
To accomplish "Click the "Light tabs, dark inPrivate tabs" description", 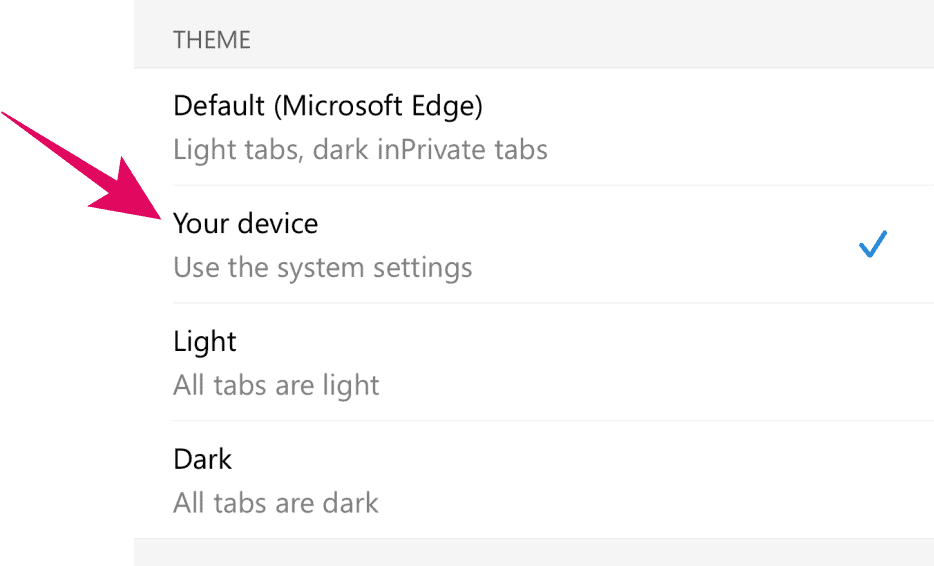I will coord(360,151).
